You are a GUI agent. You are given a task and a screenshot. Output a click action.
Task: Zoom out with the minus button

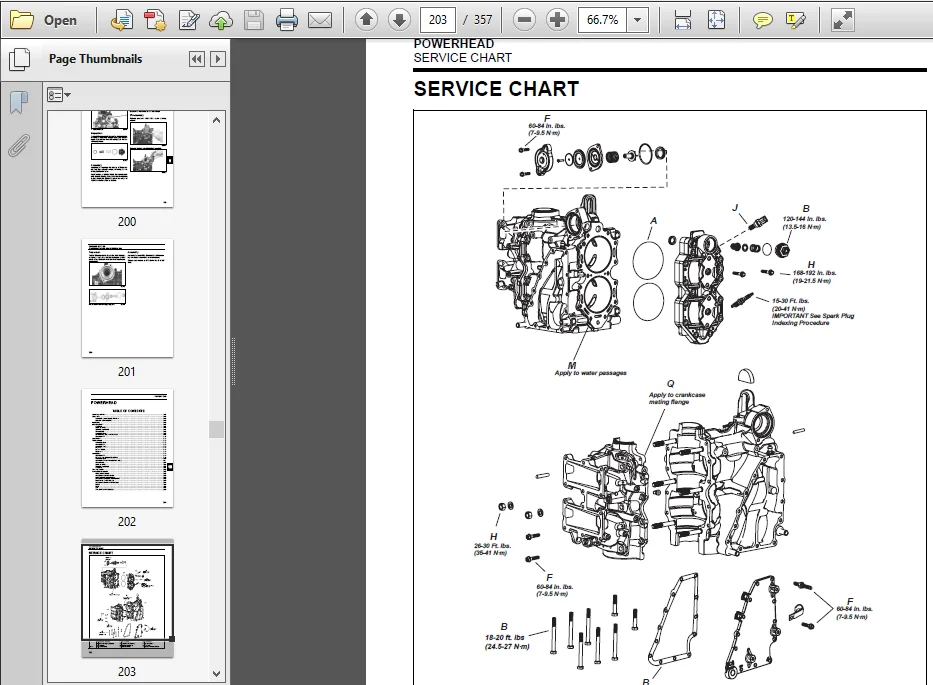(x=524, y=20)
